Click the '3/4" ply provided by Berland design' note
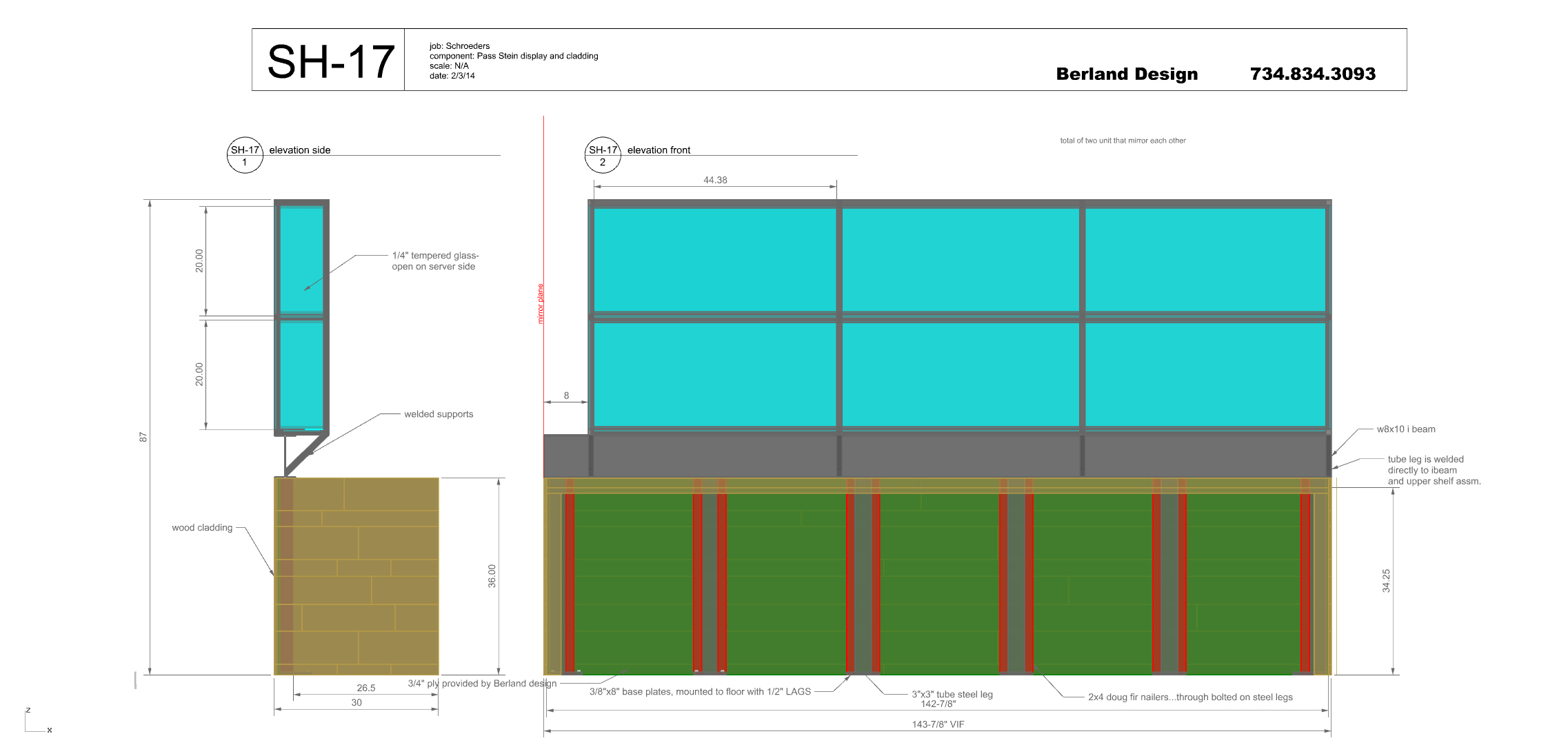Image resolution: width=1568 pixels, height=756 pixels. tap(482, 684)
